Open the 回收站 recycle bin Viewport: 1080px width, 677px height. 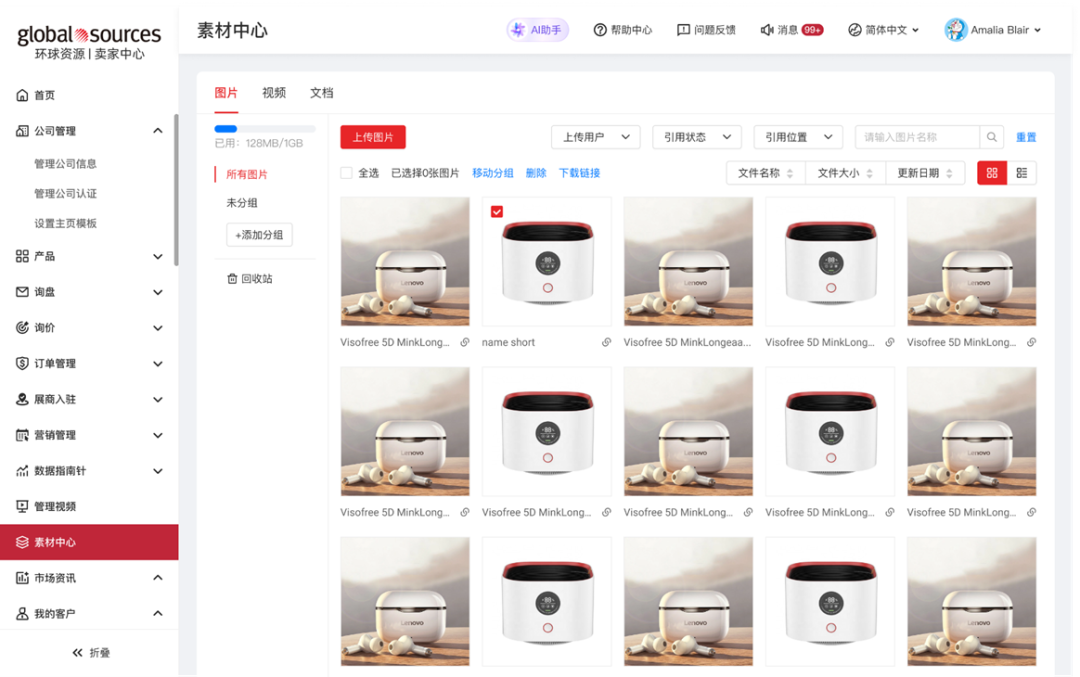point(250,278)
